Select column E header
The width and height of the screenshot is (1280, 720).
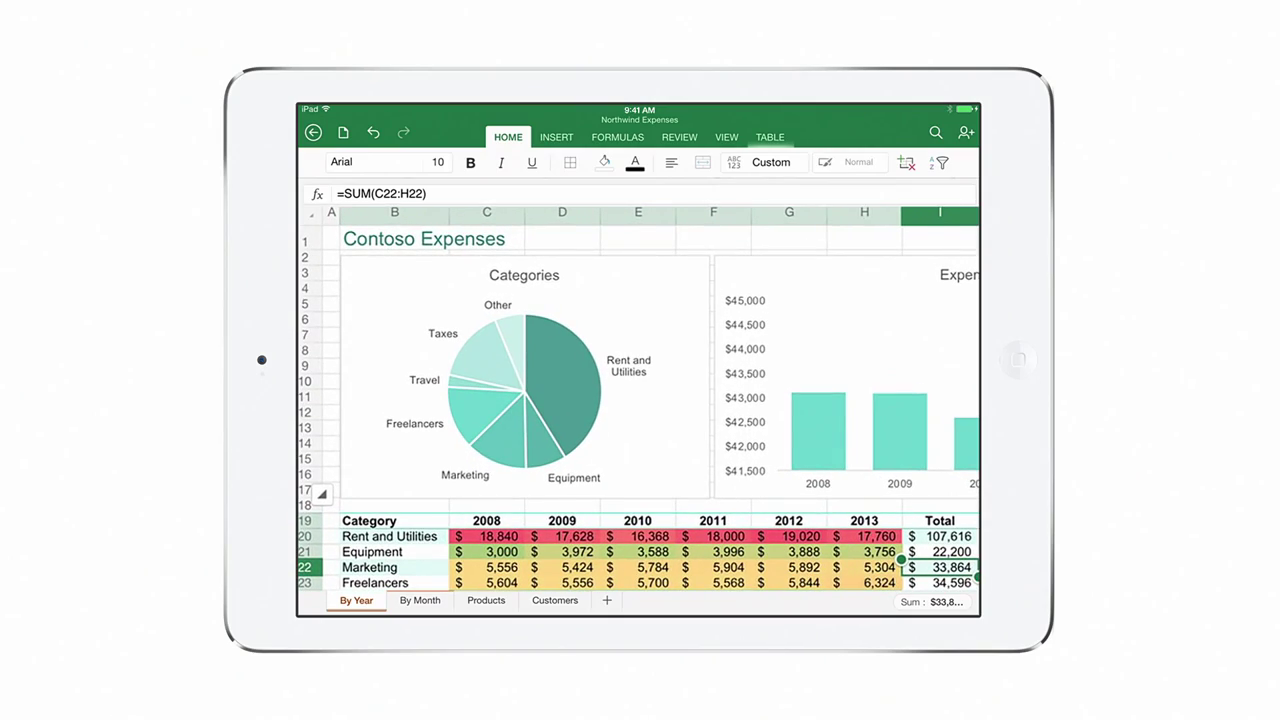[638, 212]
